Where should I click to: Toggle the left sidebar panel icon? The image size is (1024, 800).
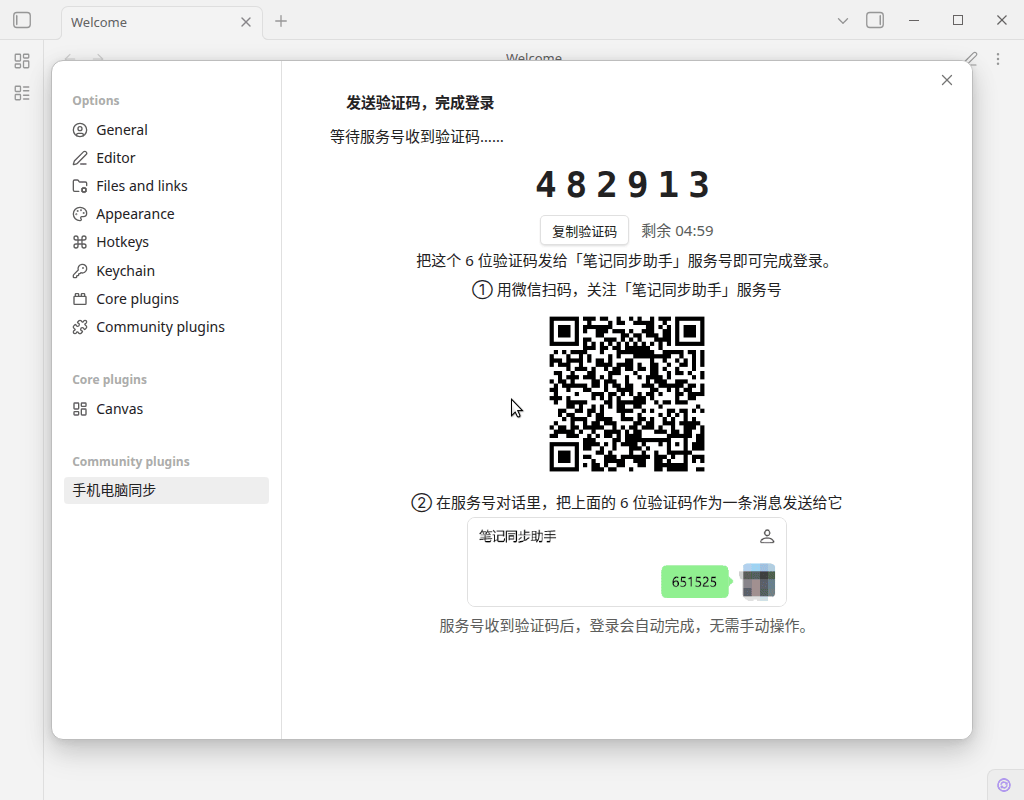click(22, 20)
